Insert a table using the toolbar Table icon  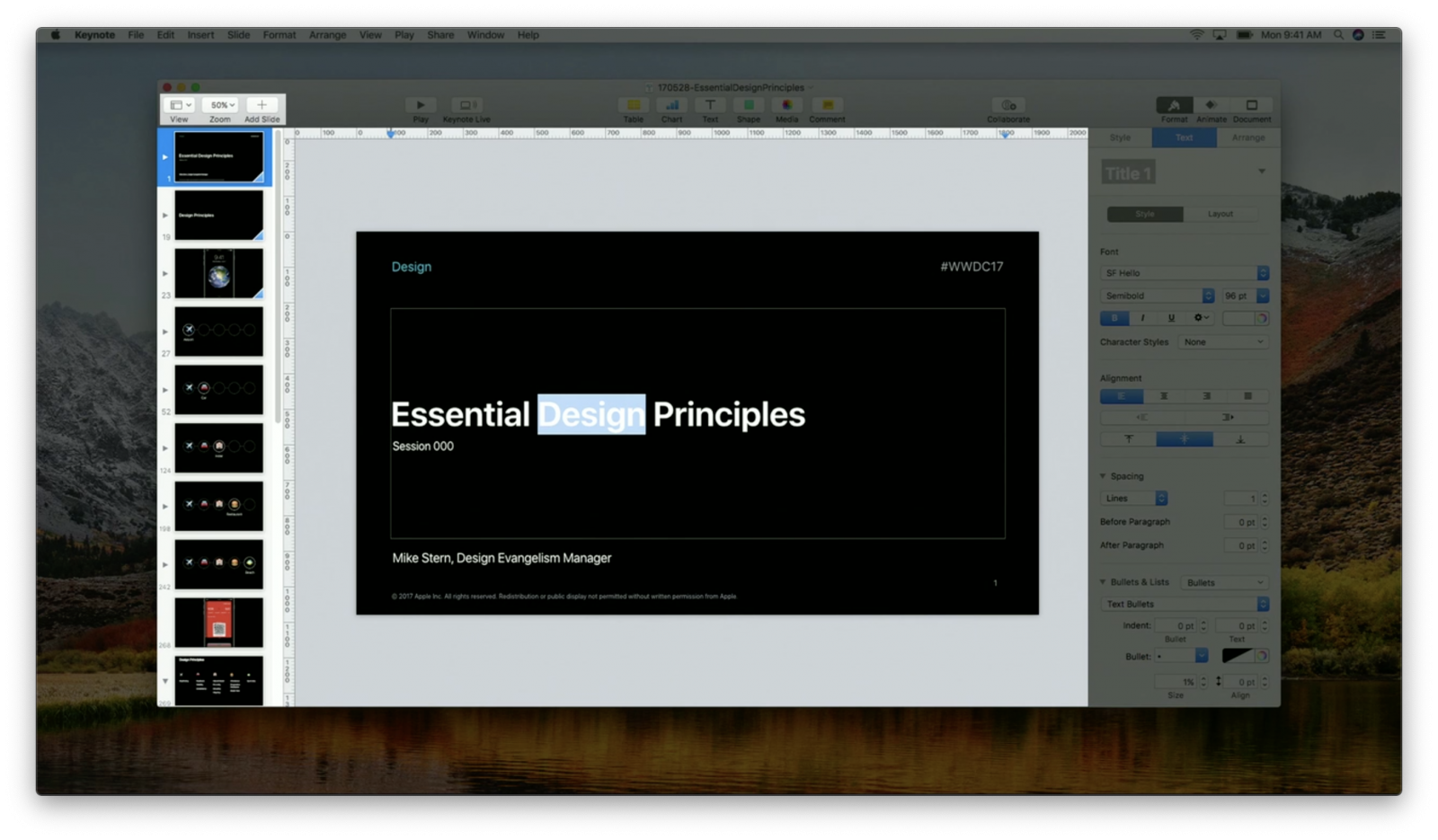[x=634, y=105]
